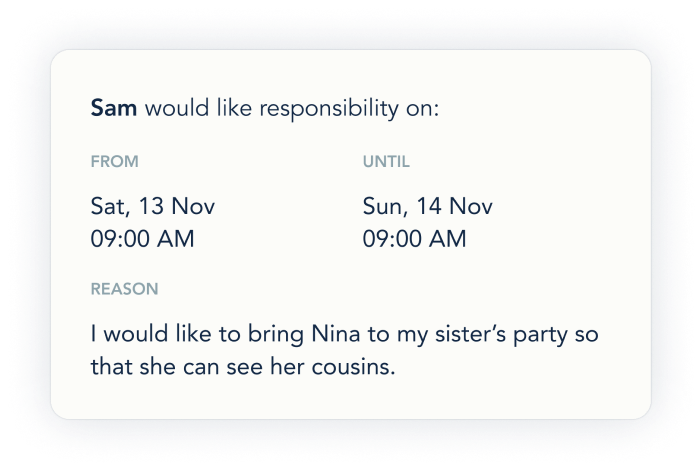Click the bold name Sam
Screen dimensions: 700x469
pos(114,108)
